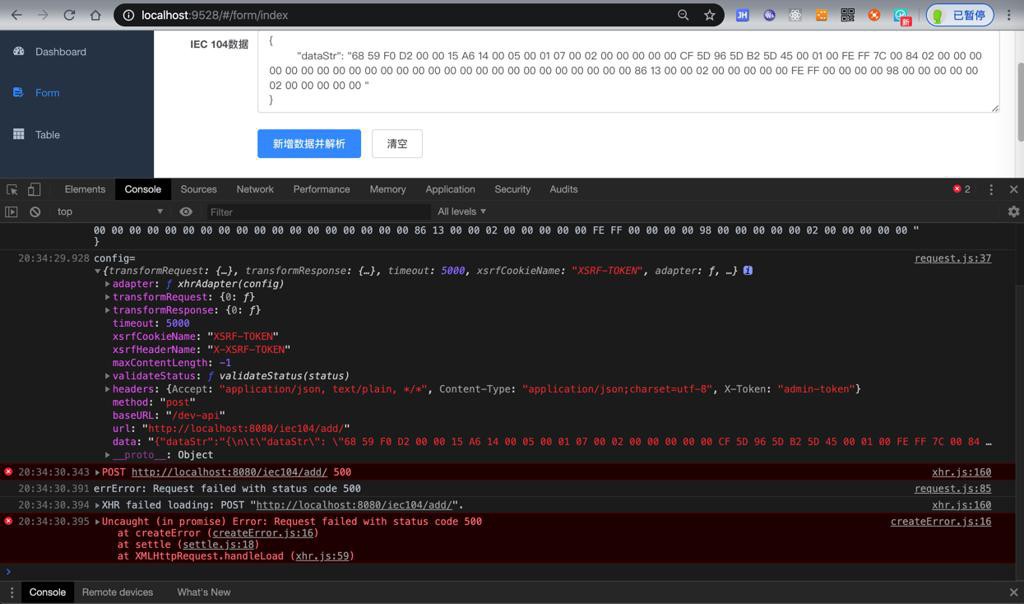The image size is (1024, 604).
Task: Click the POST localhost:8080/iec104/add/ URL
Action: (x=229, y=472)
